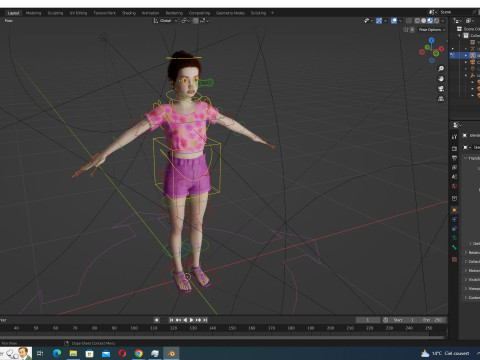Open the green Bone properties tab
Image resolution: width=480 pixels, height=360 pixels.
(454, 247)
